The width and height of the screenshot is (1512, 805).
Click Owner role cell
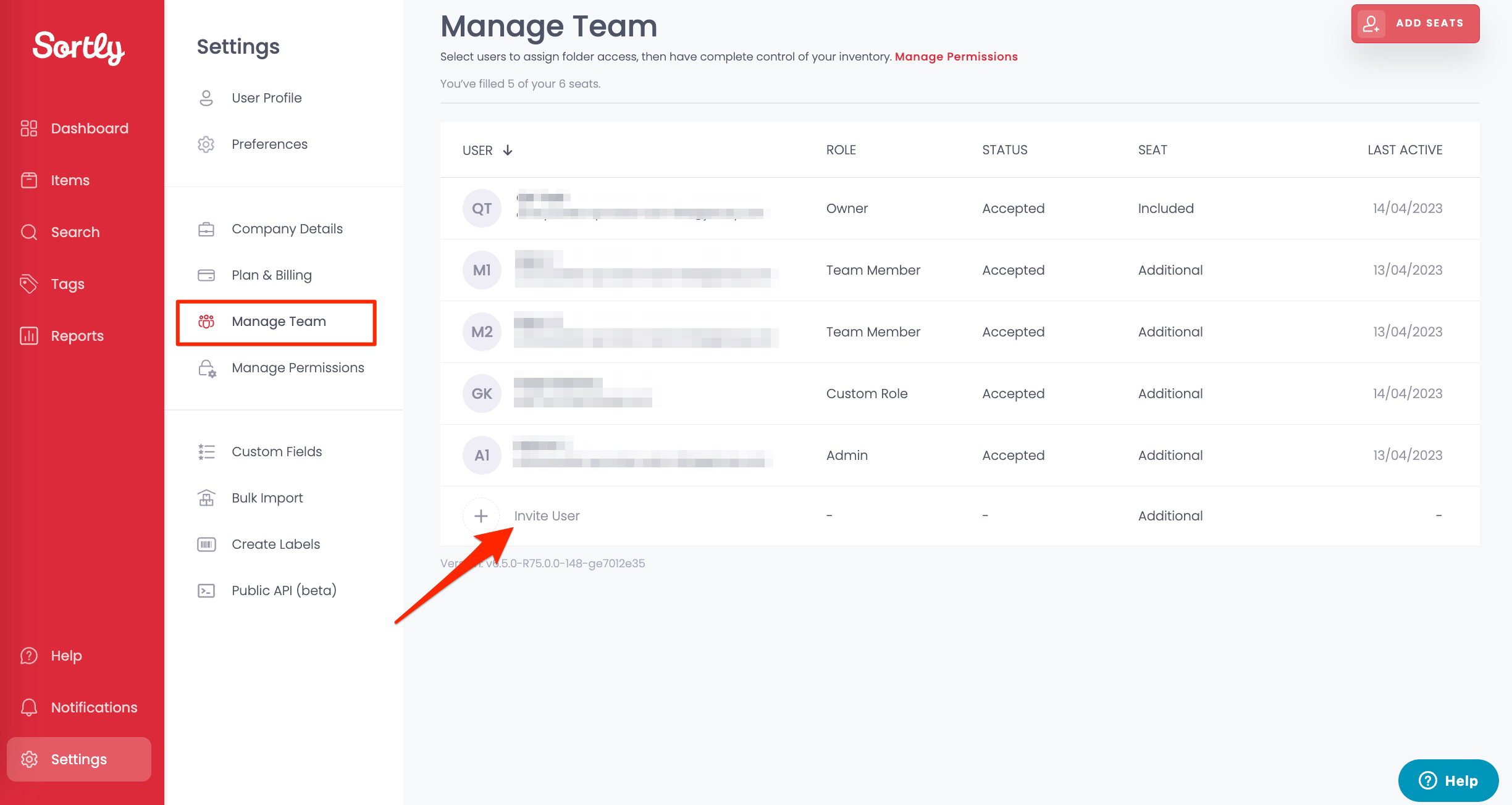[847, 209]
